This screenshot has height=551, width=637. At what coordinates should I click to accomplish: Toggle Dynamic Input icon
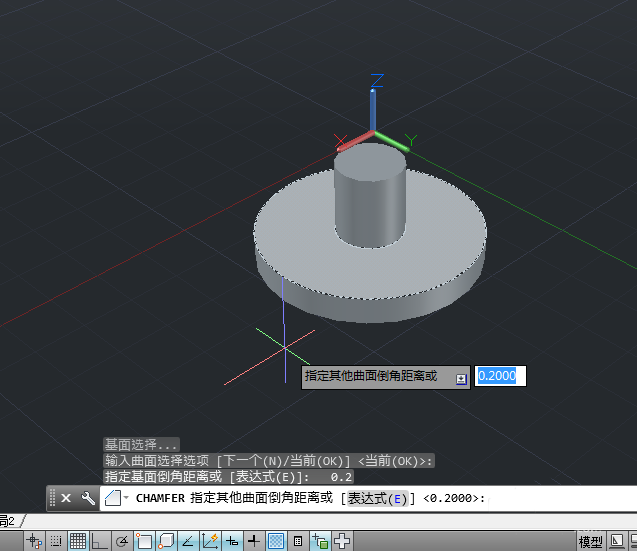232,541
